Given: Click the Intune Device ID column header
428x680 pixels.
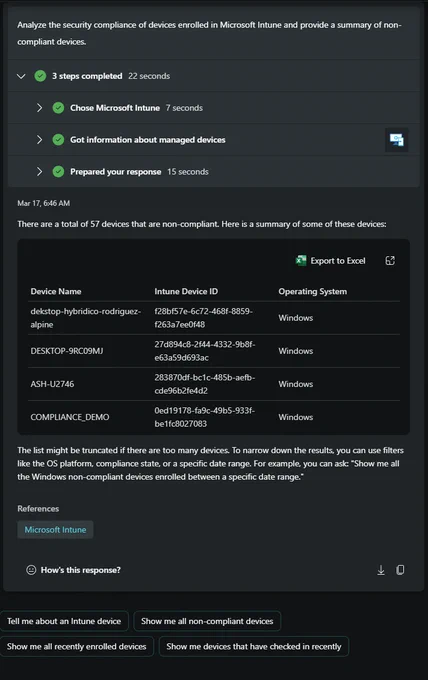Looking at the screenshot, I should coord(186,291).
